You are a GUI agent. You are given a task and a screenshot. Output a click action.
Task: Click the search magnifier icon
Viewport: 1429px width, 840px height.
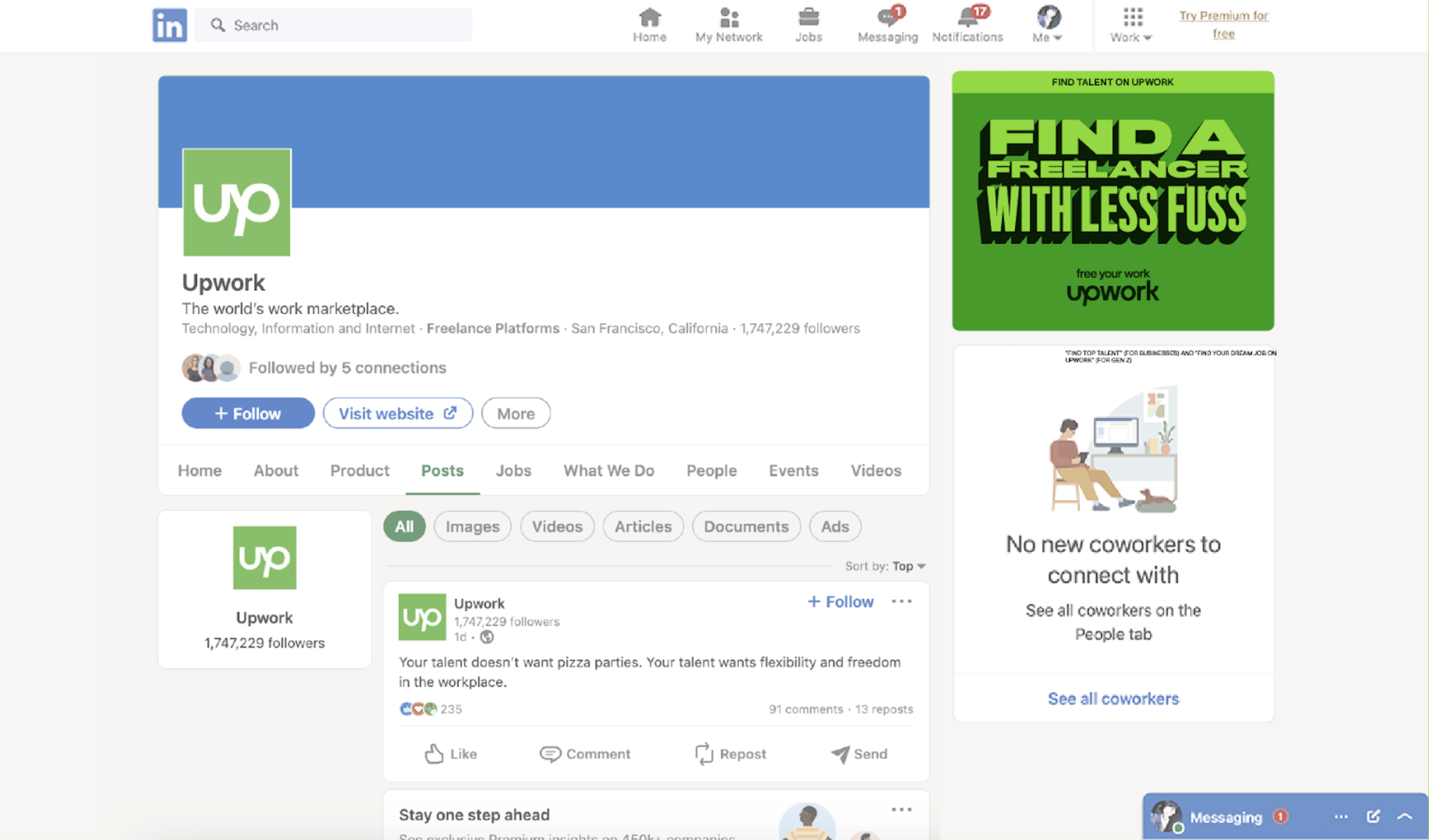[x=217, y=25]
